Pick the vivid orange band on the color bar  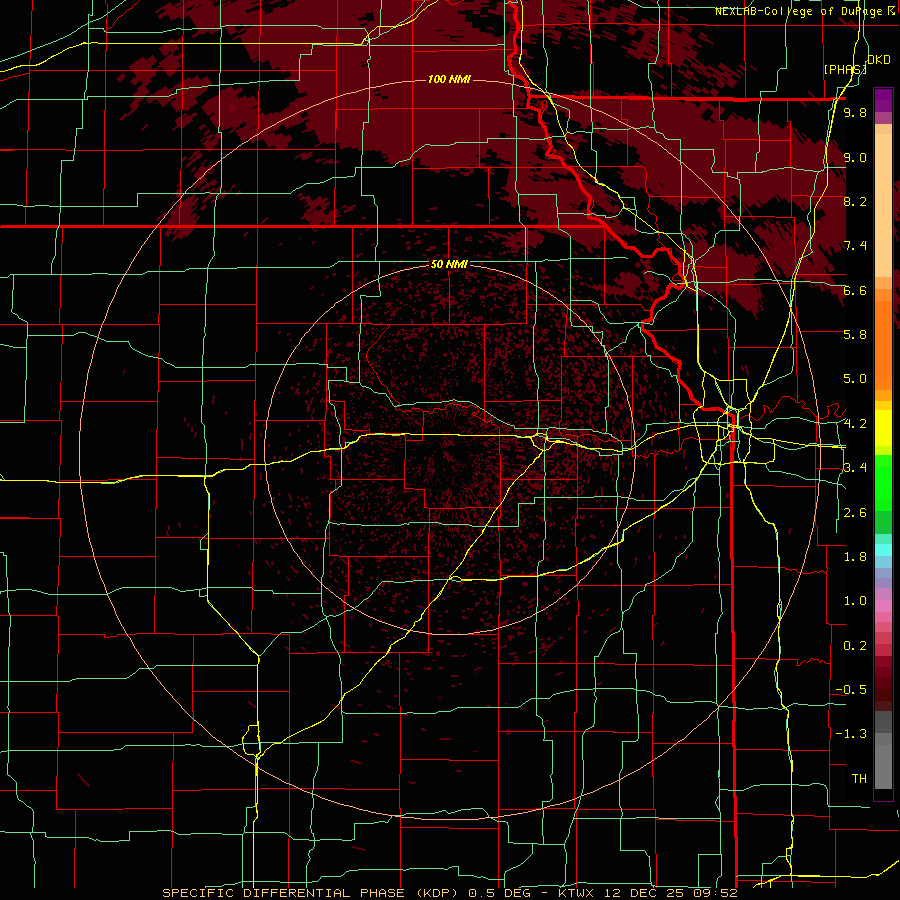(883, 346)
